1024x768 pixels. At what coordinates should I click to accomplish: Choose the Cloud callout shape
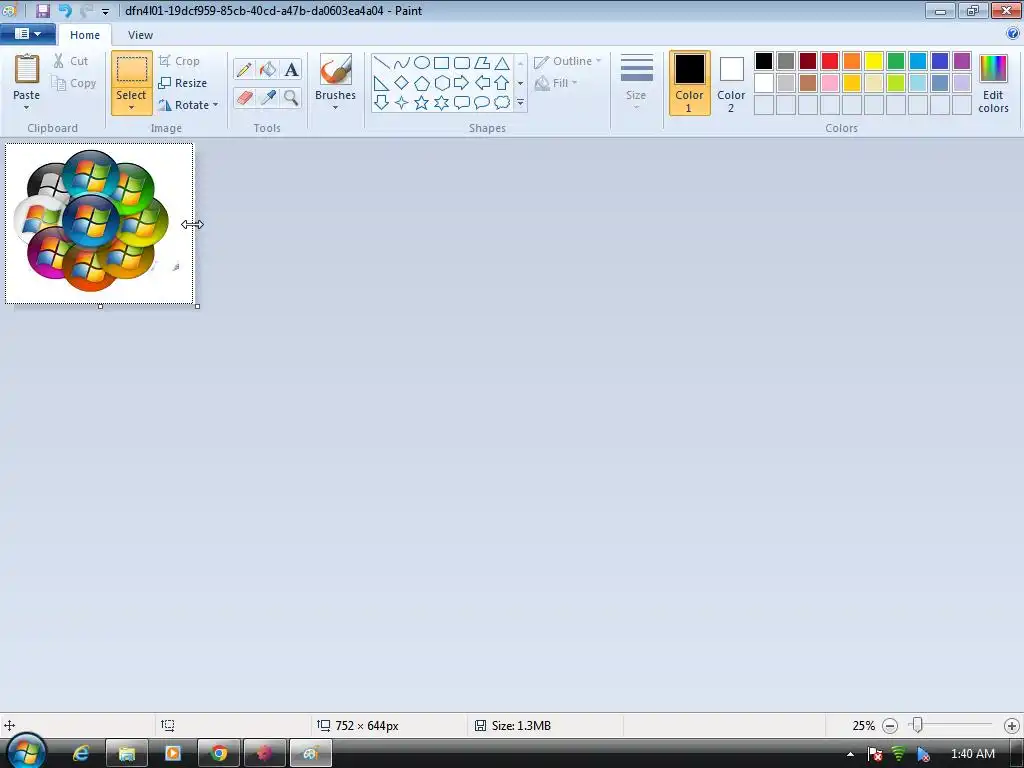coord(502,103)
